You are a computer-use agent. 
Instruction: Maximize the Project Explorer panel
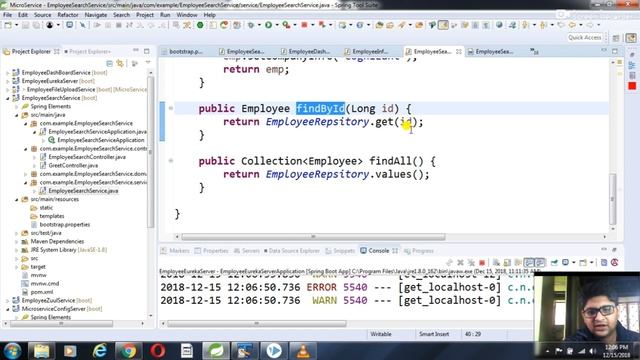(x=147, y=51)
